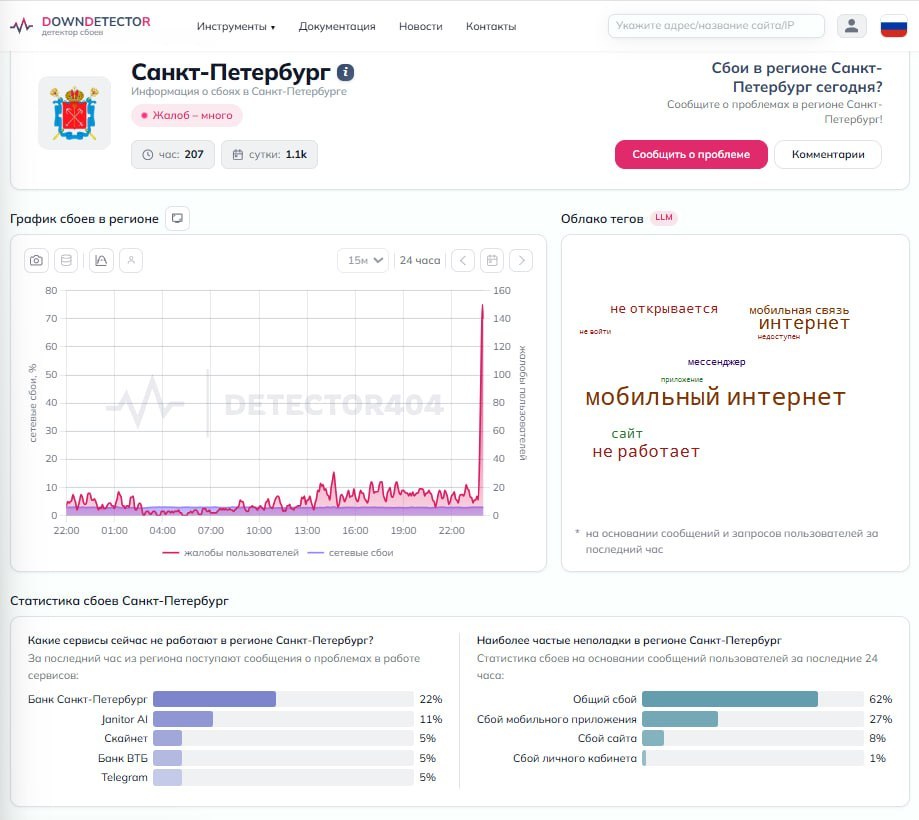This screenshot has height=820, width=919.
Task: Open the Новости menu item
Action: point(421,26)
